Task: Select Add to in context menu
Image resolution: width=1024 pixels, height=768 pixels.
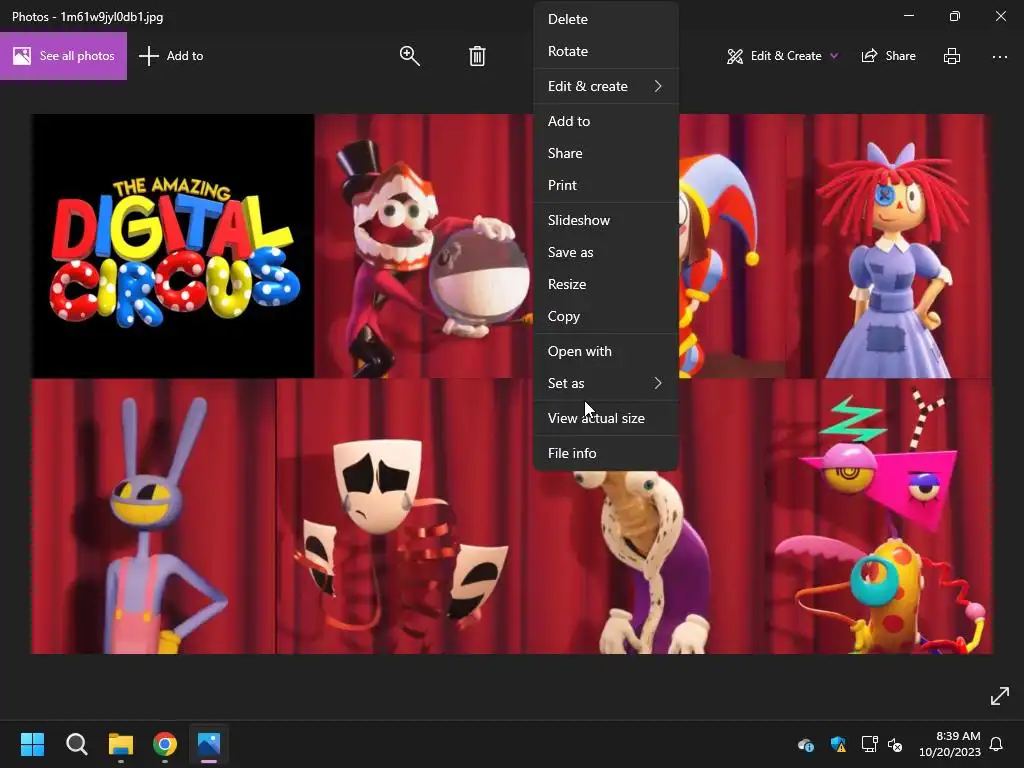Action: click(x=605, y=121)
